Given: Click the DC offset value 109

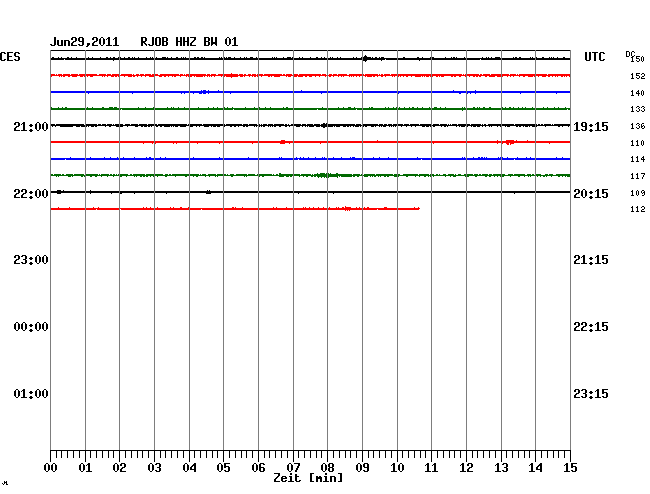Looking at the screenshot, I should [638, 193].
